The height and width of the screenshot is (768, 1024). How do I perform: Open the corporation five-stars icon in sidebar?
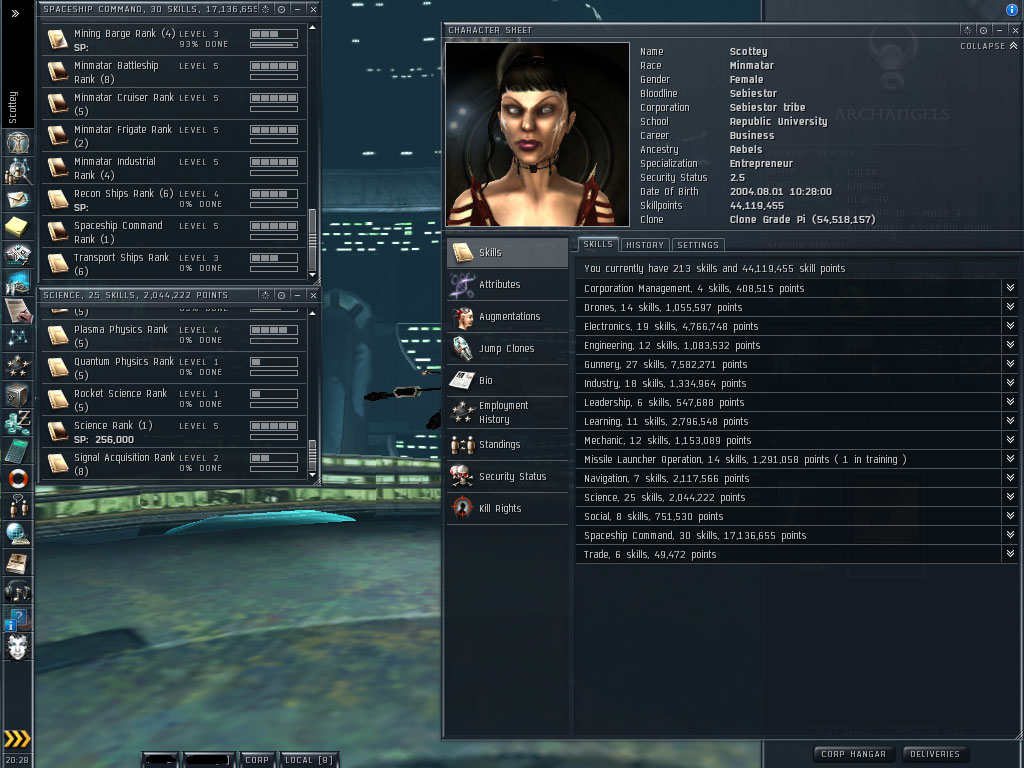[18, 366]
